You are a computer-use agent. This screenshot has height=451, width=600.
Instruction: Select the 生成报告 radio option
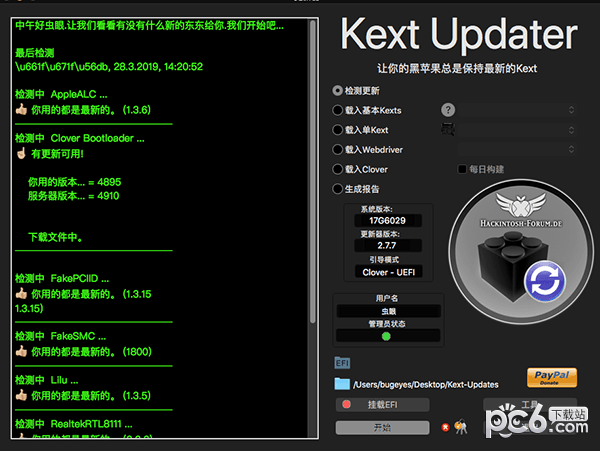click(337, 189)
